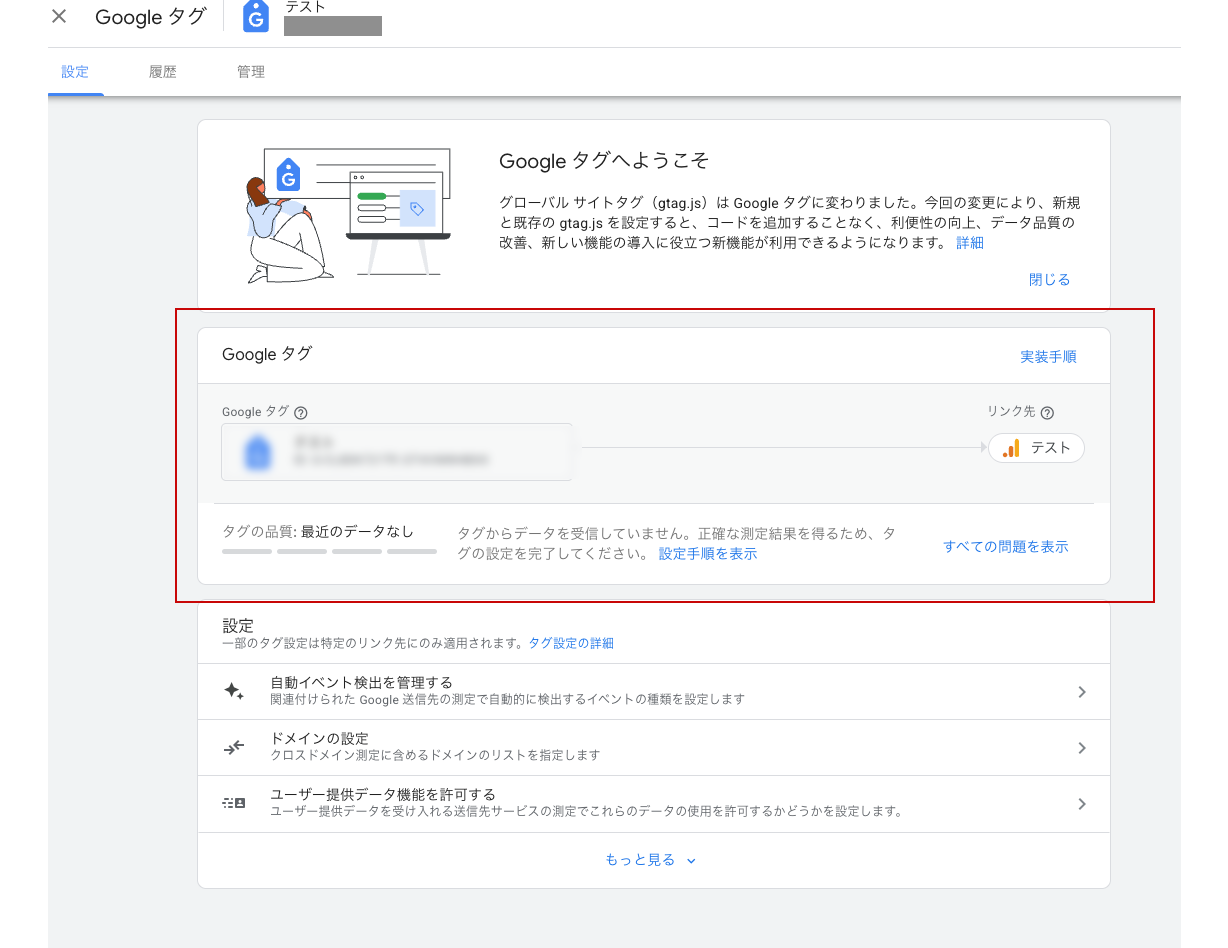Image resolution: width=1228 pixels, height=948 pixels.
Task: Open the 履歴 tab
Action: (163, 72)
